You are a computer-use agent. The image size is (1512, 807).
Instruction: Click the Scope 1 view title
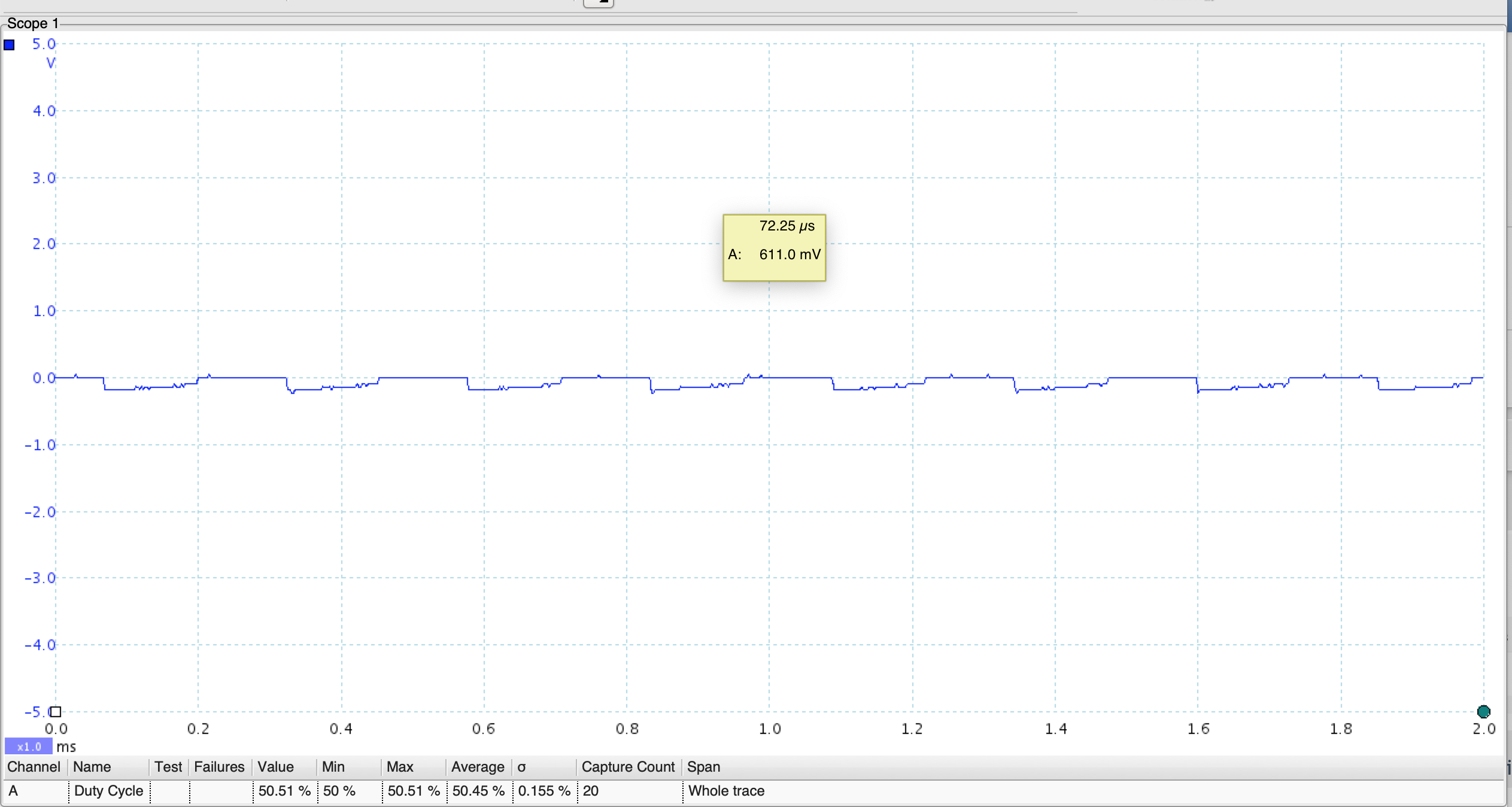click(x=33, y=23)
